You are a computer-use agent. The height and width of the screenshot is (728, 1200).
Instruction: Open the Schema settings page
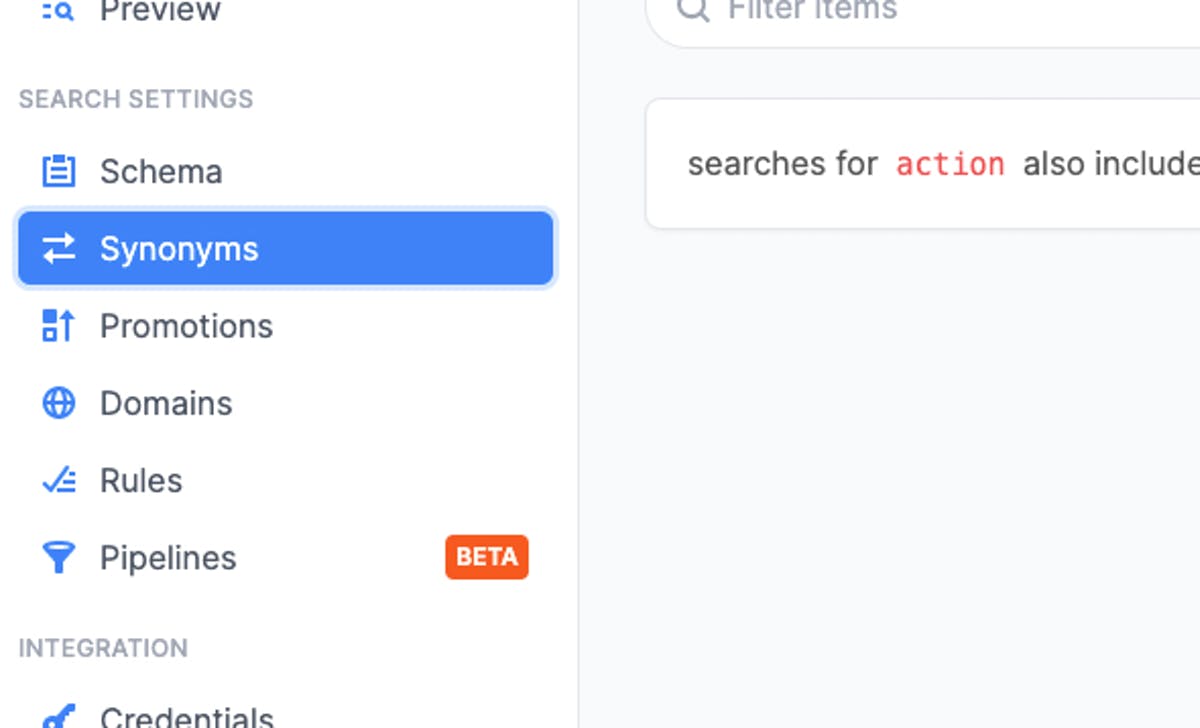click(x=285, y=171)
